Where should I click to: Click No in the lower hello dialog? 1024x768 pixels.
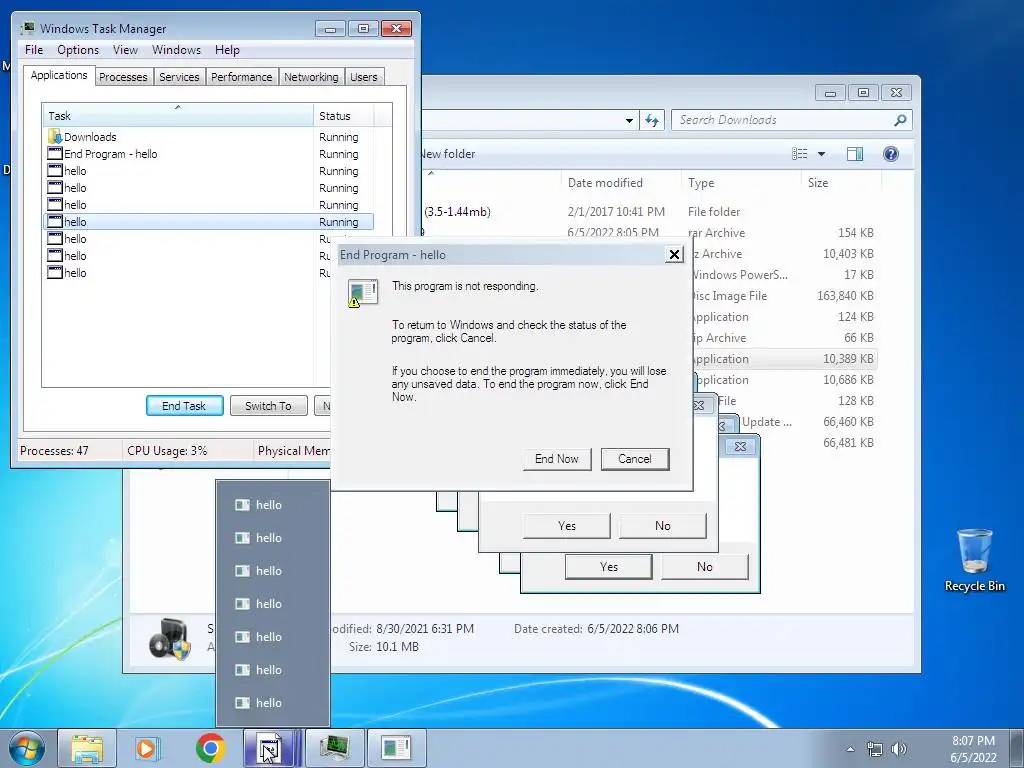705,567
